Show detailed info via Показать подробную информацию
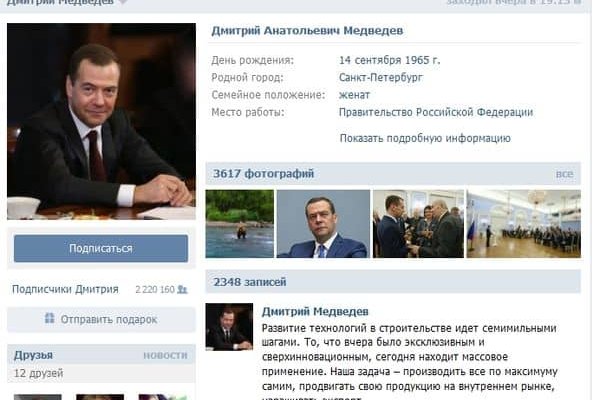 pos(425,138)
